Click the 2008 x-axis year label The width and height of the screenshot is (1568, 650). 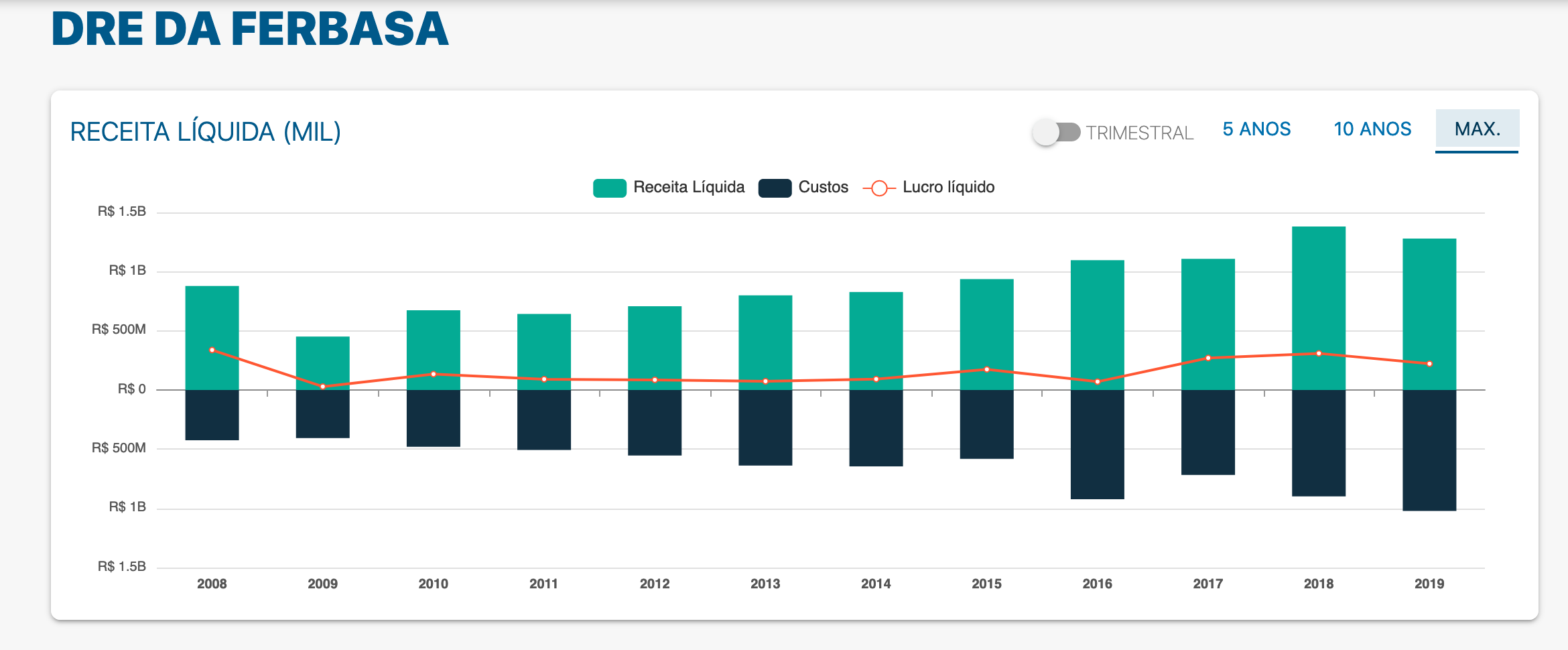pos(212,584)
